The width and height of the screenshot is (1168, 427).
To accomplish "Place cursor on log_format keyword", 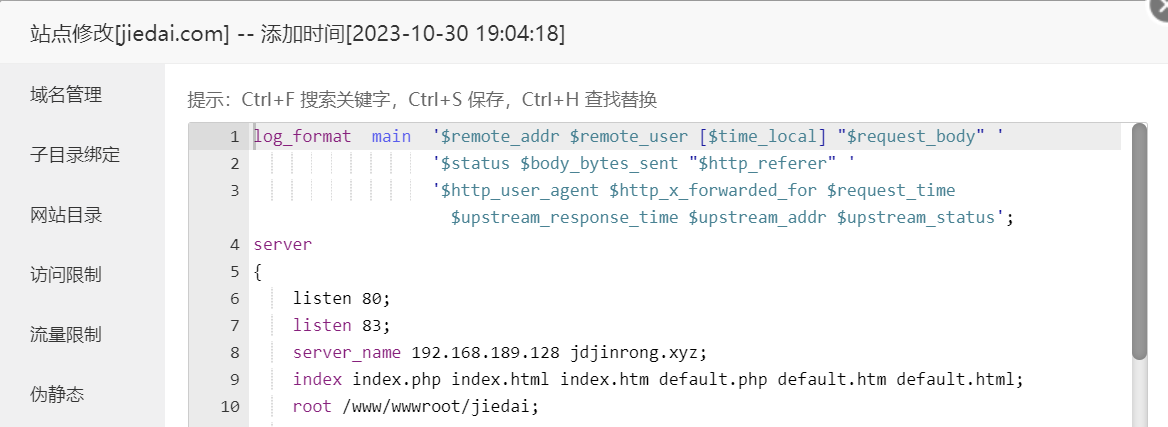I will pyautogui.click(x=302, y=136).
